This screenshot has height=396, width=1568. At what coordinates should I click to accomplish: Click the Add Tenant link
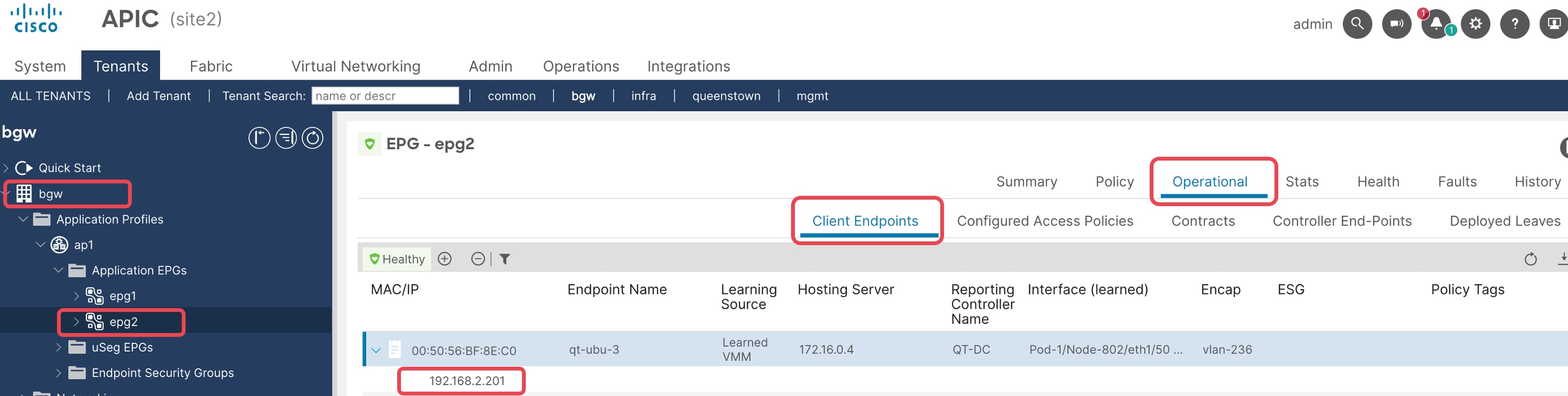(159, 96)
